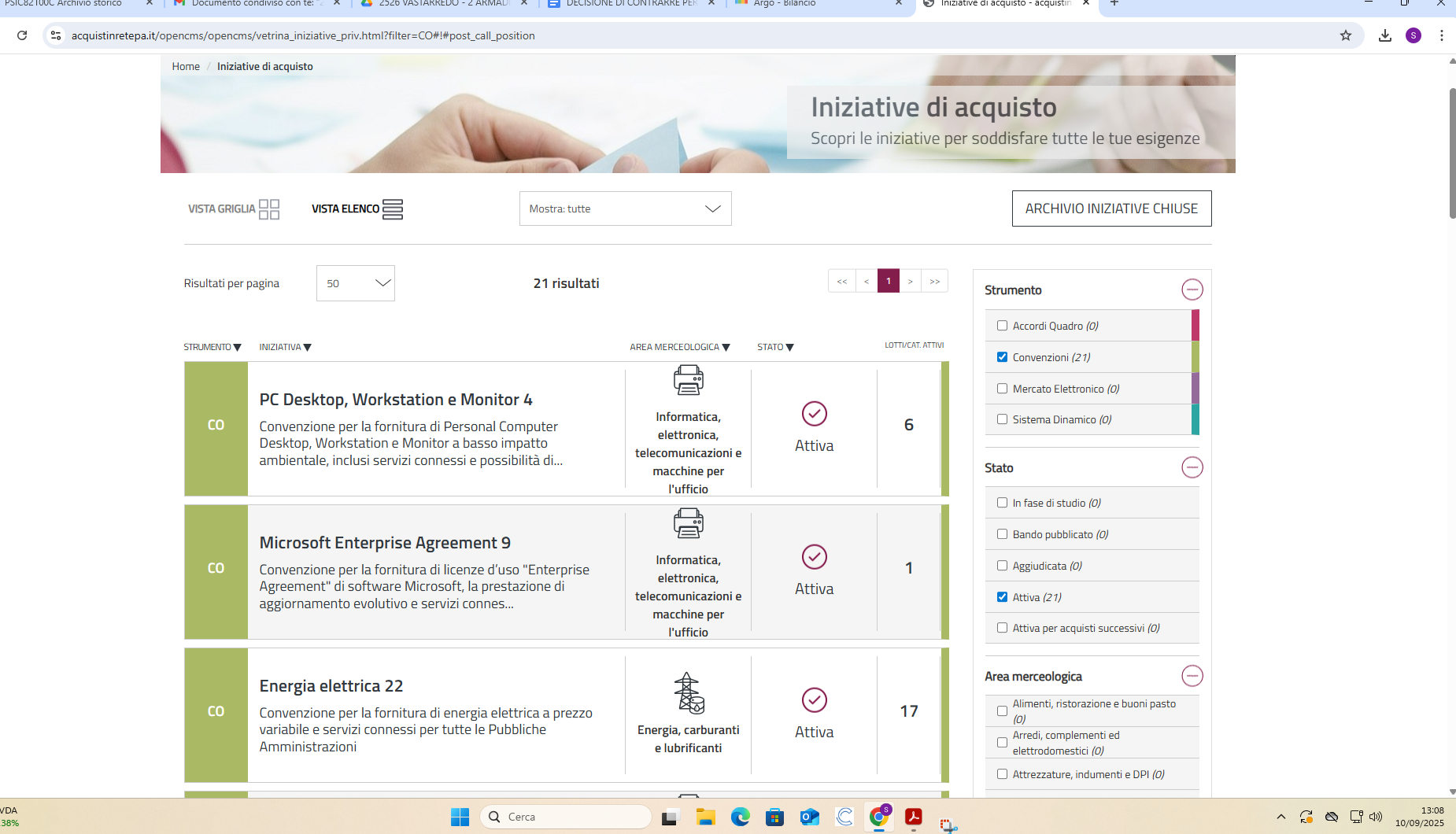1456x834 pixels.
Task: Enable the Accordi Quadro checkbox
Action: point(1002,326)
